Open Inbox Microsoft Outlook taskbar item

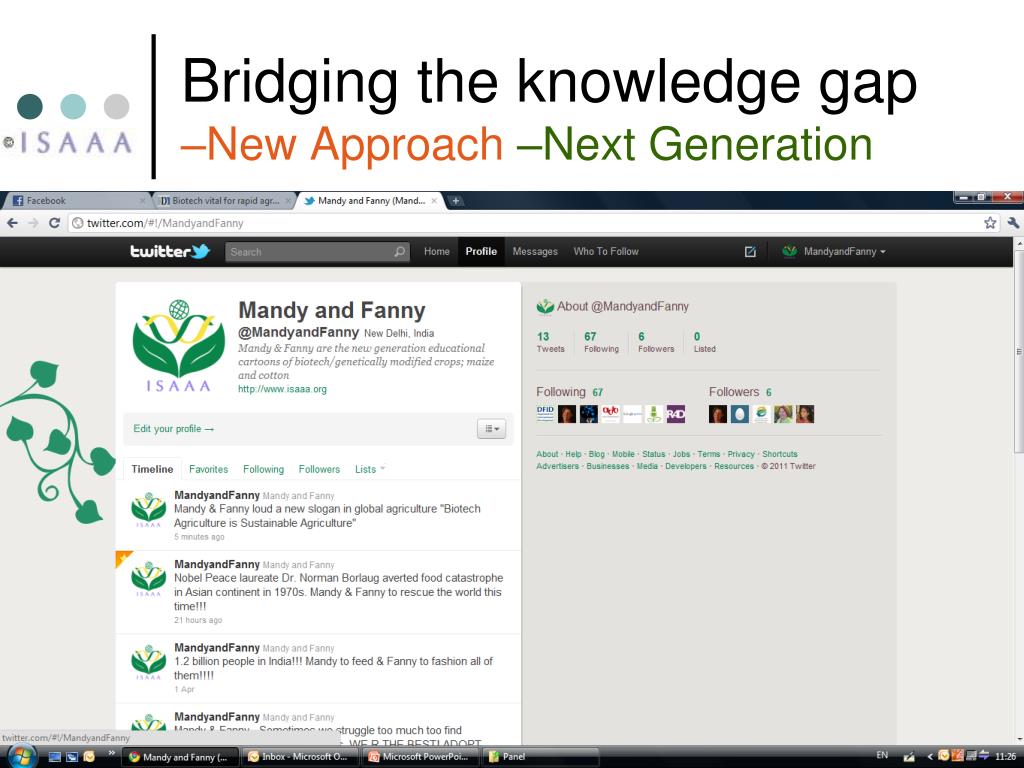tap(298, 757)
